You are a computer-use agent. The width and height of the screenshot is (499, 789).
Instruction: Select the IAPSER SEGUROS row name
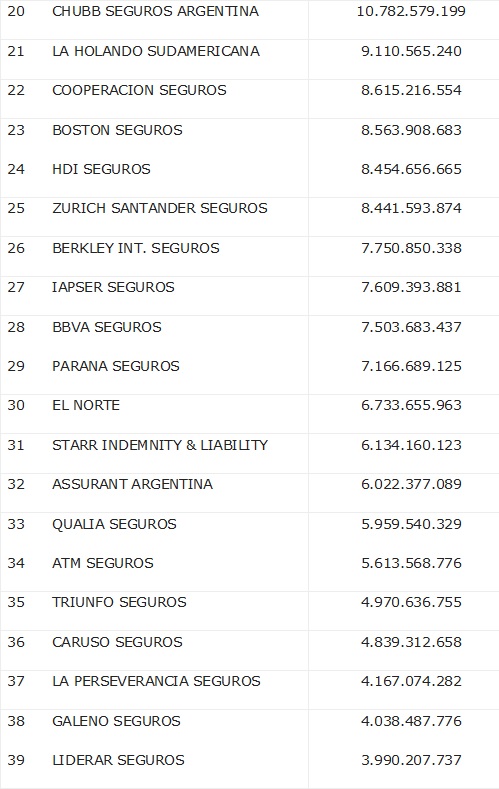[x=113, y=287]
